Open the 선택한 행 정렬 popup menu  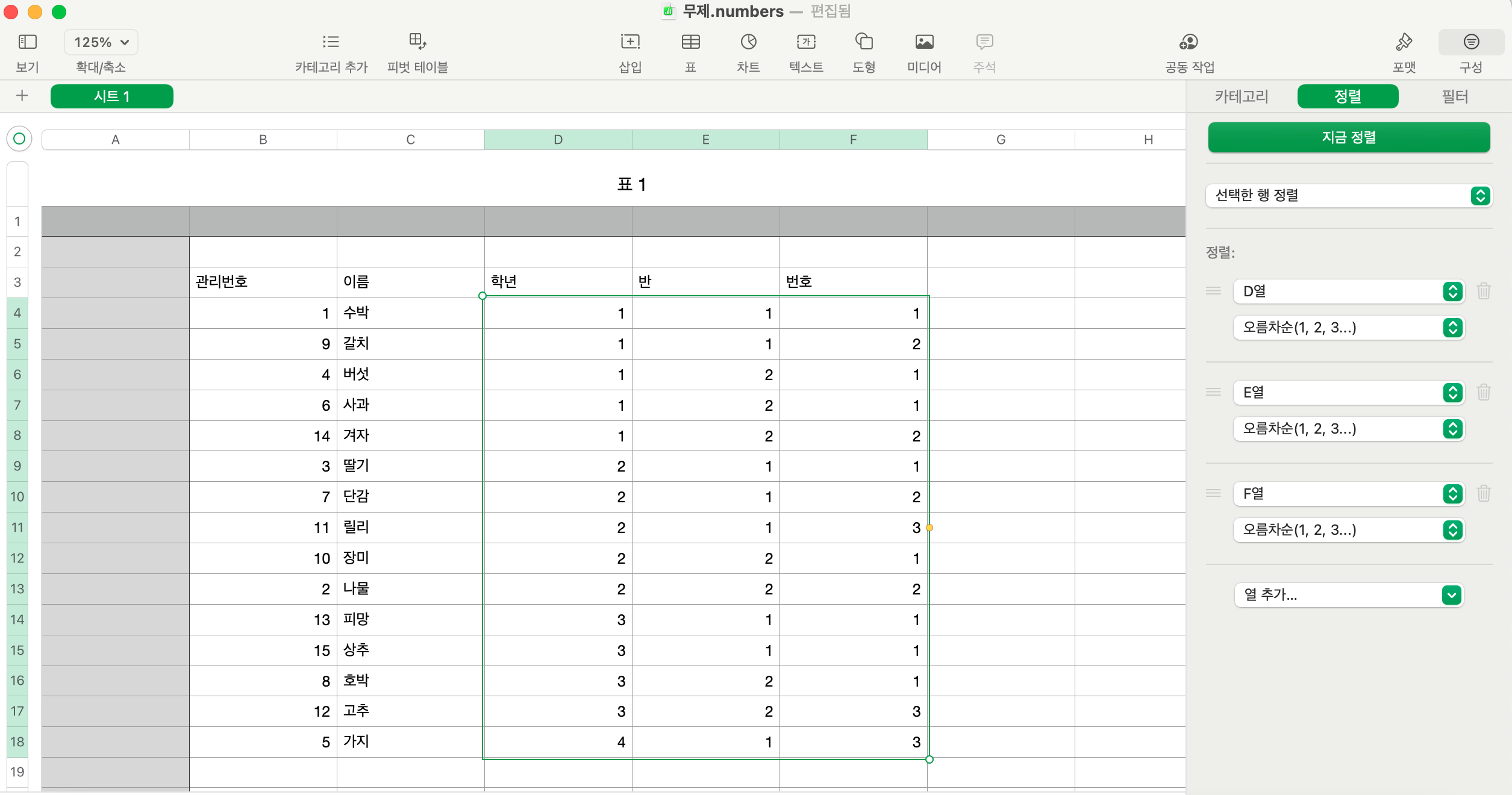coord(1348,196)
